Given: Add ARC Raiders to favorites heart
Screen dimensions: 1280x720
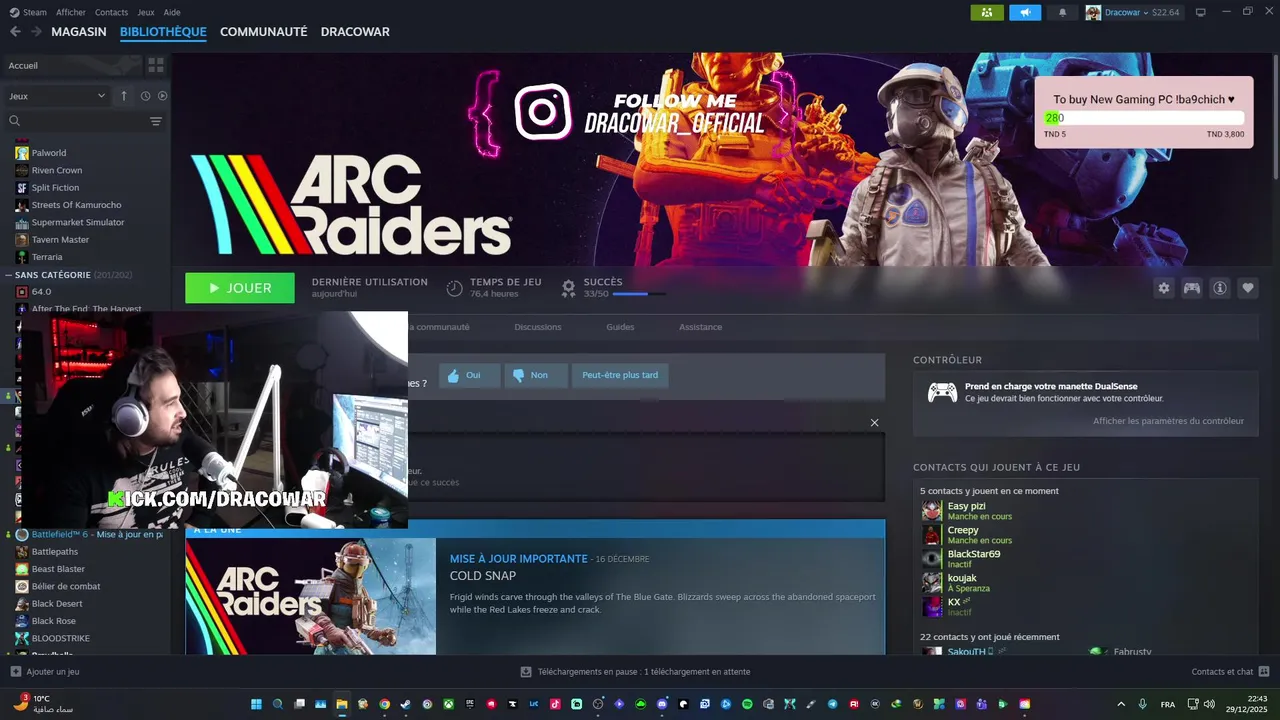Looking at the screenshot, I should [x=1248, y=288].
